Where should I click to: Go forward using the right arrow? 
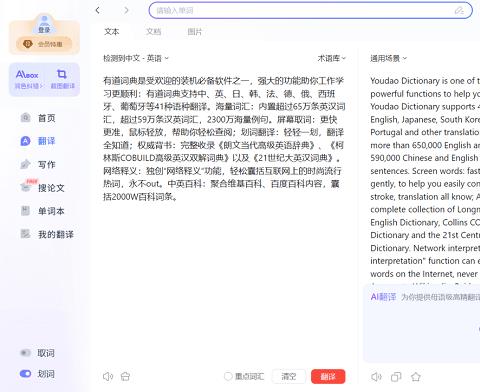tap(126, 10)
